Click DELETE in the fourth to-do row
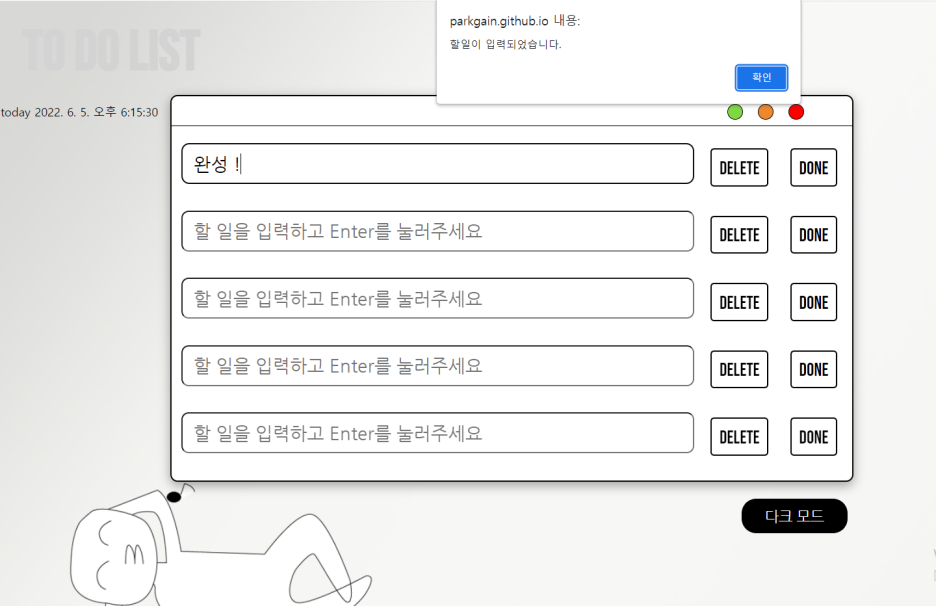The image size is (936, 606). tap(739, 370)
